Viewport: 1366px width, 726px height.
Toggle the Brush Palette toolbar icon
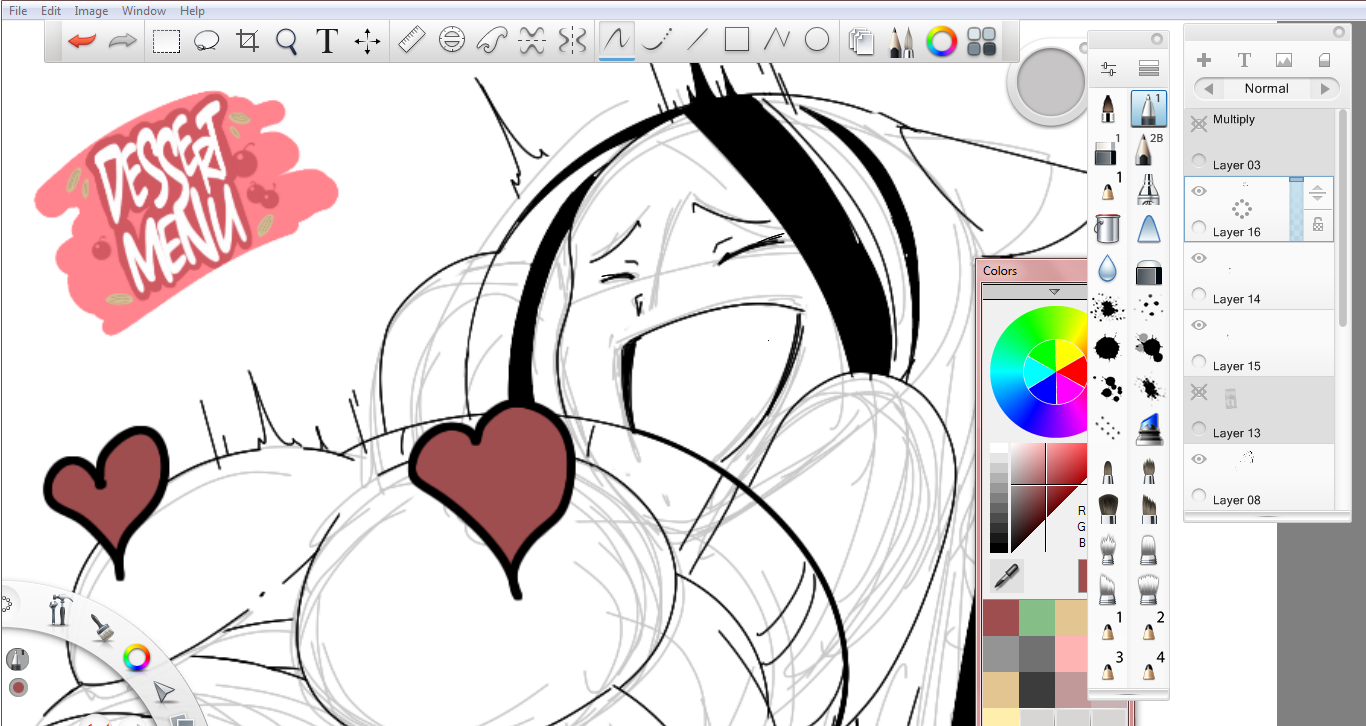click(x=901, y=41)
